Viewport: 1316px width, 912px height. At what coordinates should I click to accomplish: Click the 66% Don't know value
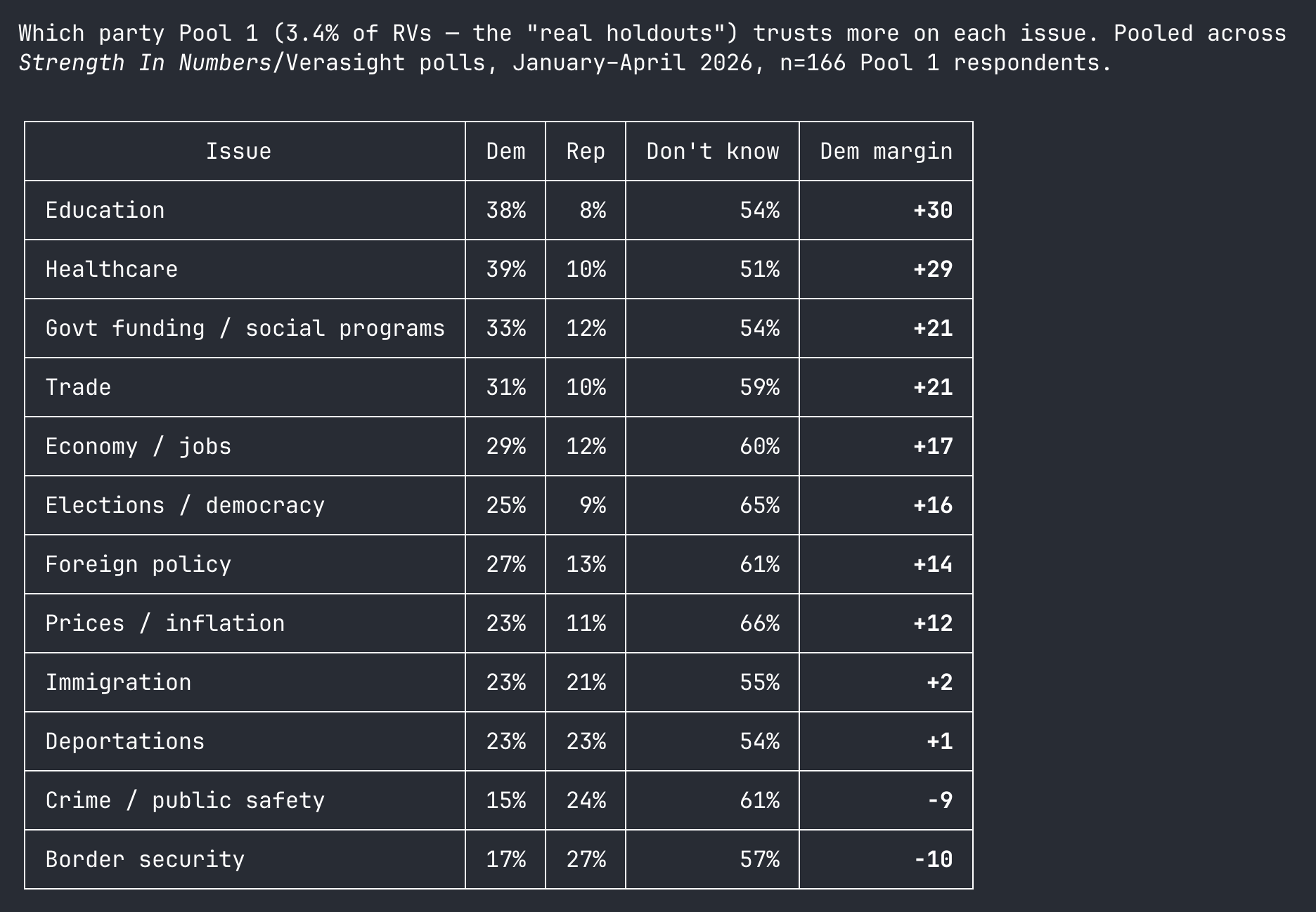[x=759, y=623]
